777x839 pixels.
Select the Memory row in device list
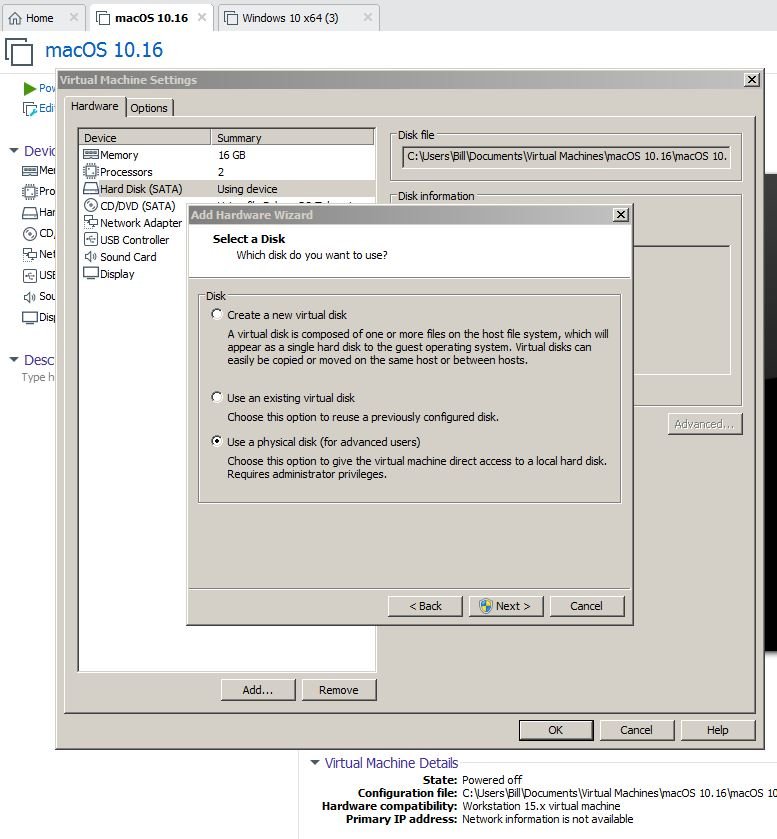pyautogui.click(x=227, y=155)
